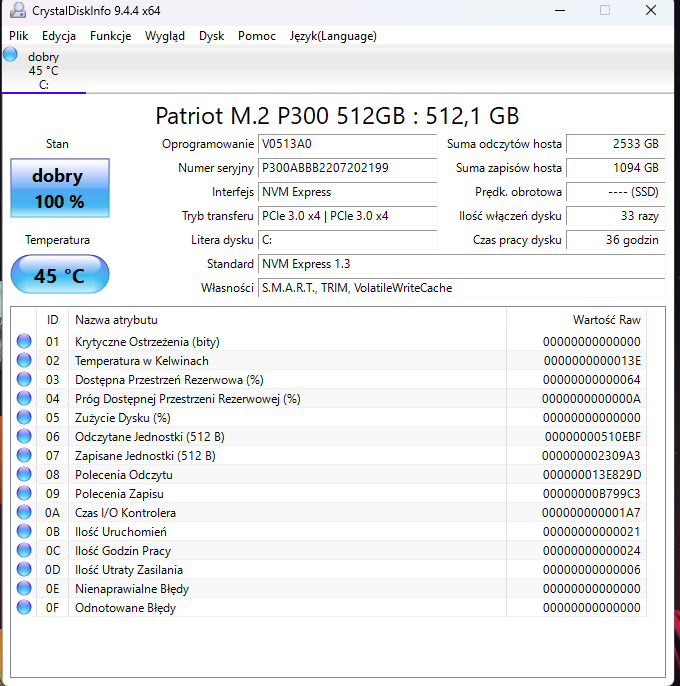Click raw value 000000000013E
Image resolution: width=680 pixels, height=686 pixels.
pos(592,361)
